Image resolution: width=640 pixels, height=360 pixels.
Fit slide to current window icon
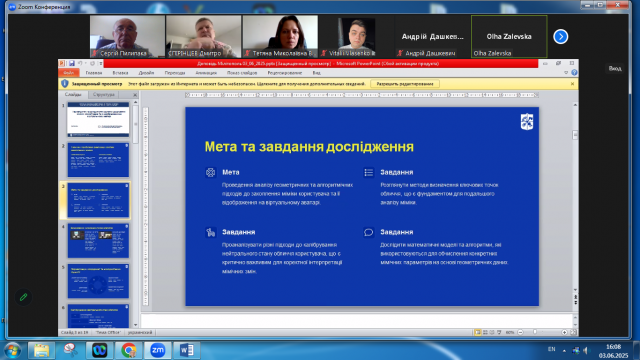pos(573,332)
